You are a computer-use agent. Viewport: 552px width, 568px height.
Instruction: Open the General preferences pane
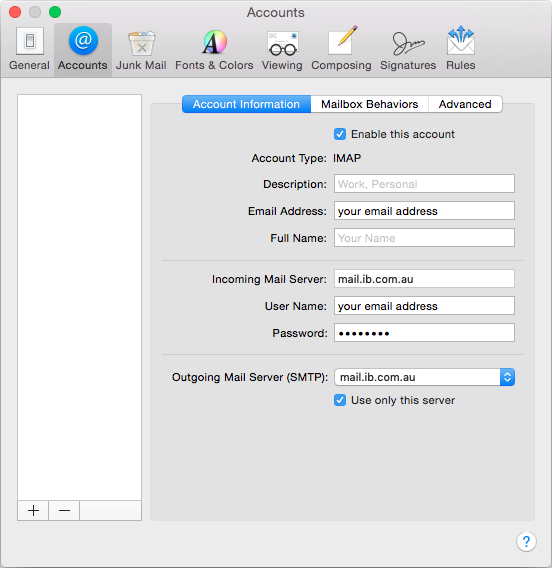coord(29,49)
